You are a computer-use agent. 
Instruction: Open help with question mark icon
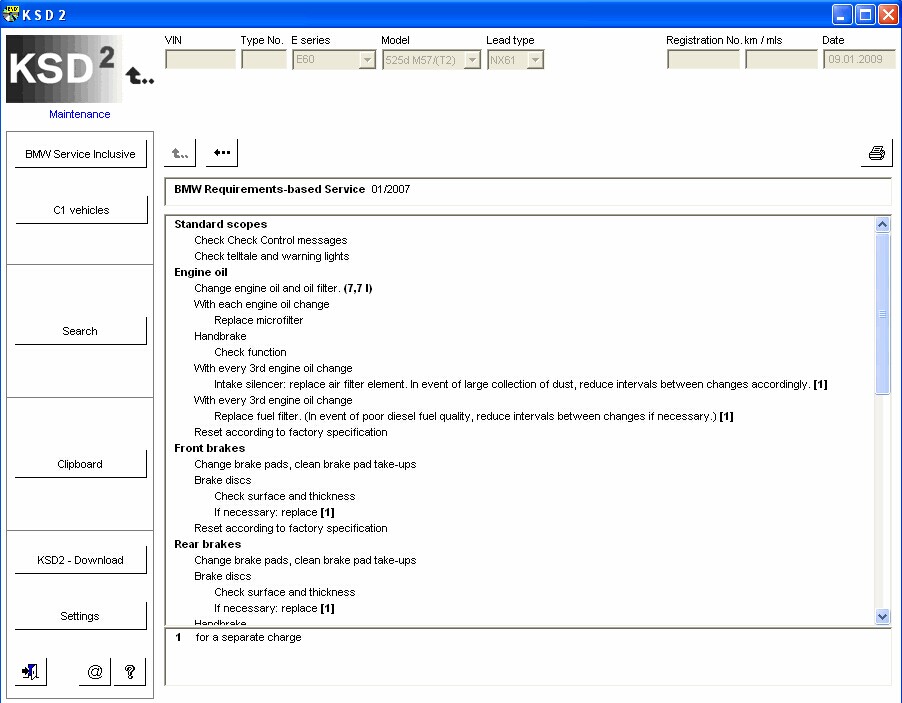pos(130,671)
